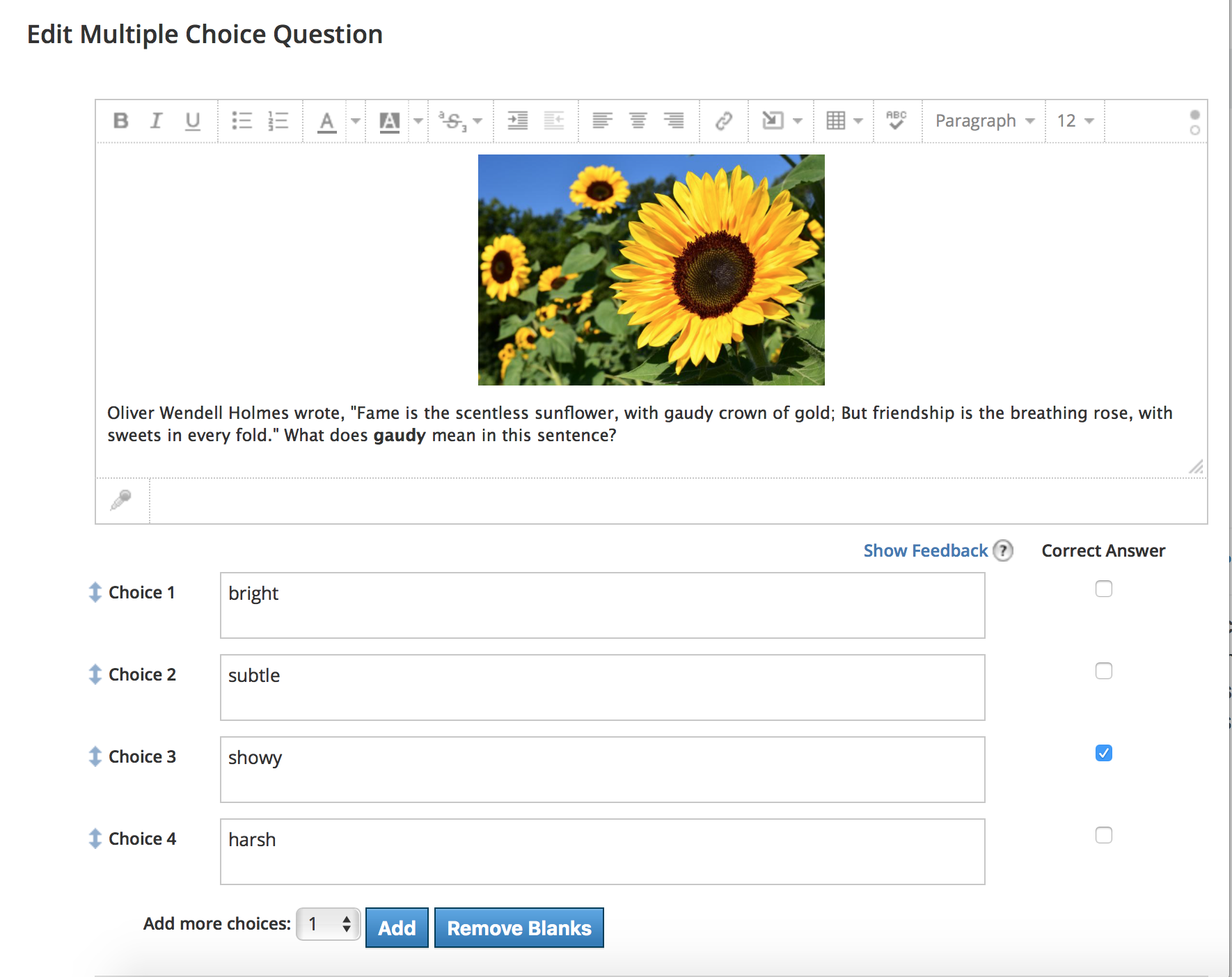Center align the question text
Viewport: 1232px width, 977px height.
click(638, 121)
